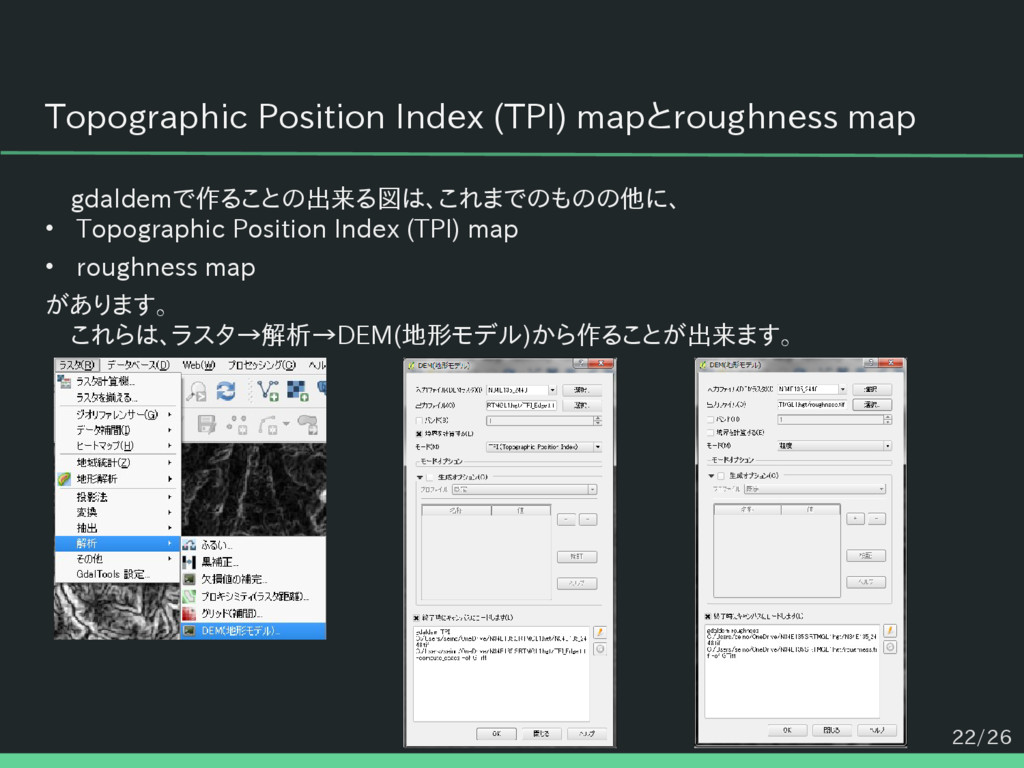Viewport: 1024px width, 768px height.
Task: Toggle compute edges checkbox in roughness dialog
Action: pos(710,432)
